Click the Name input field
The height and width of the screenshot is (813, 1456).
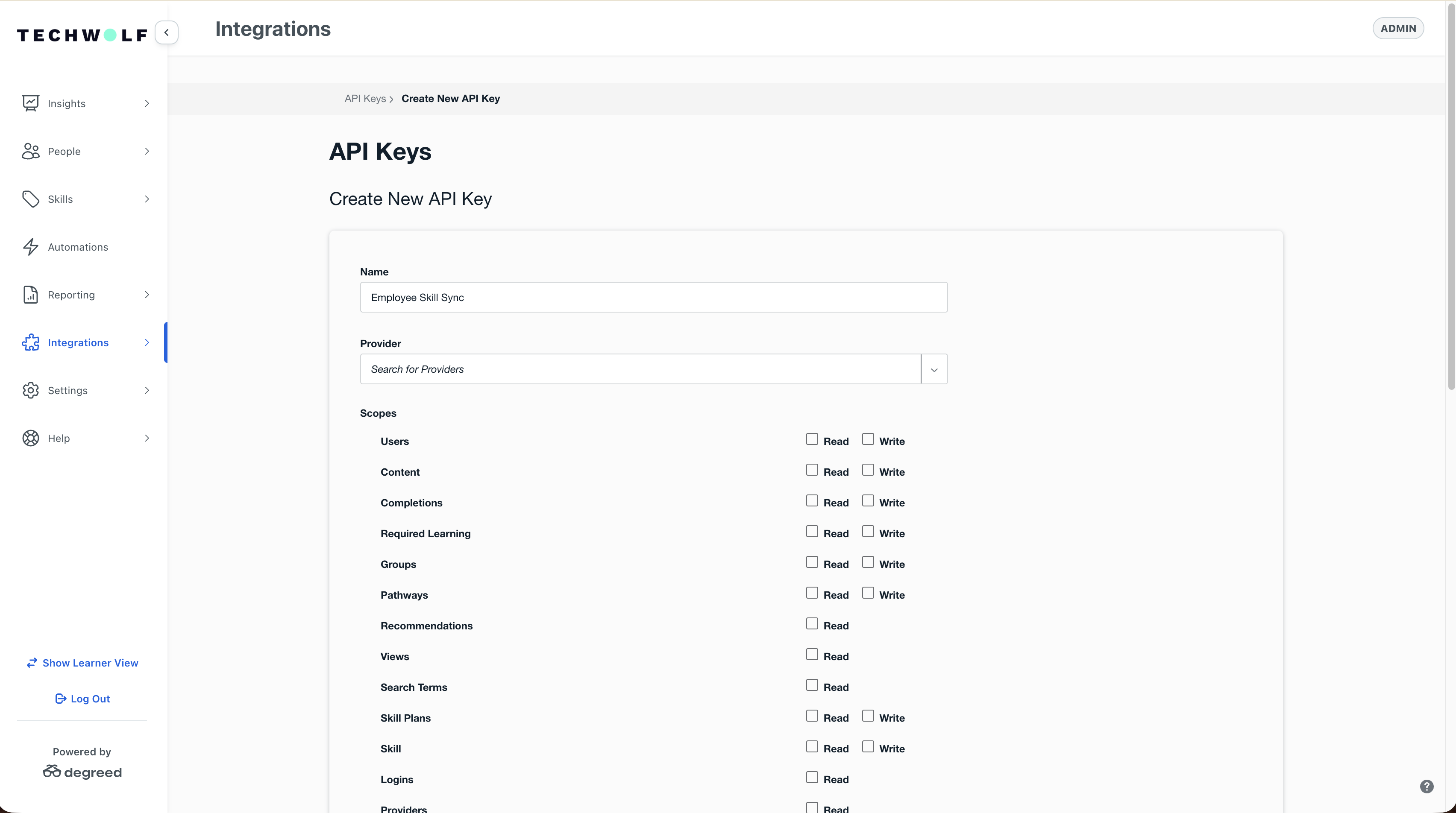(x=653, y=297)
